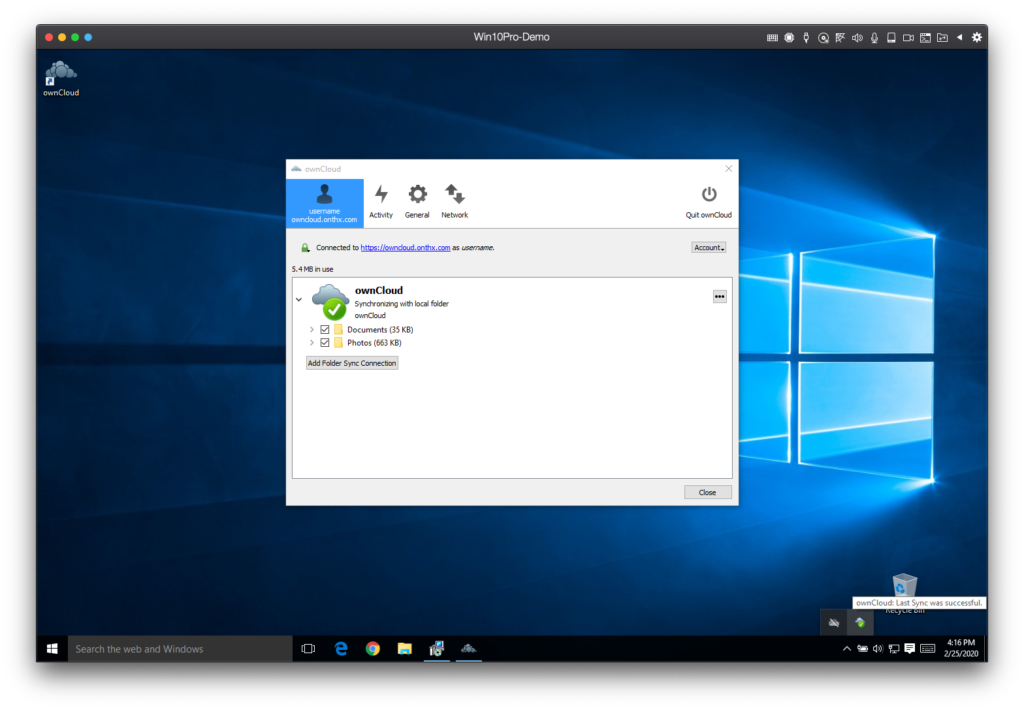Click the greyed-out cloud tray overflow icon
The image size is (1024, 710).
click(834, 622)
